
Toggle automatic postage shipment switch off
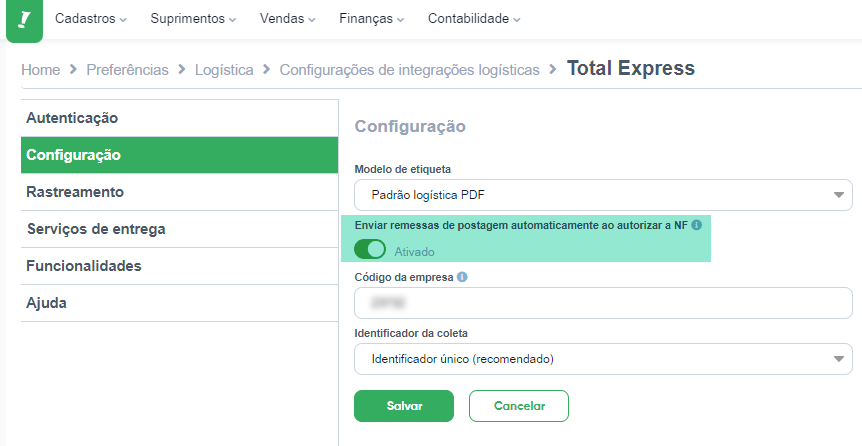pos(369,250)
